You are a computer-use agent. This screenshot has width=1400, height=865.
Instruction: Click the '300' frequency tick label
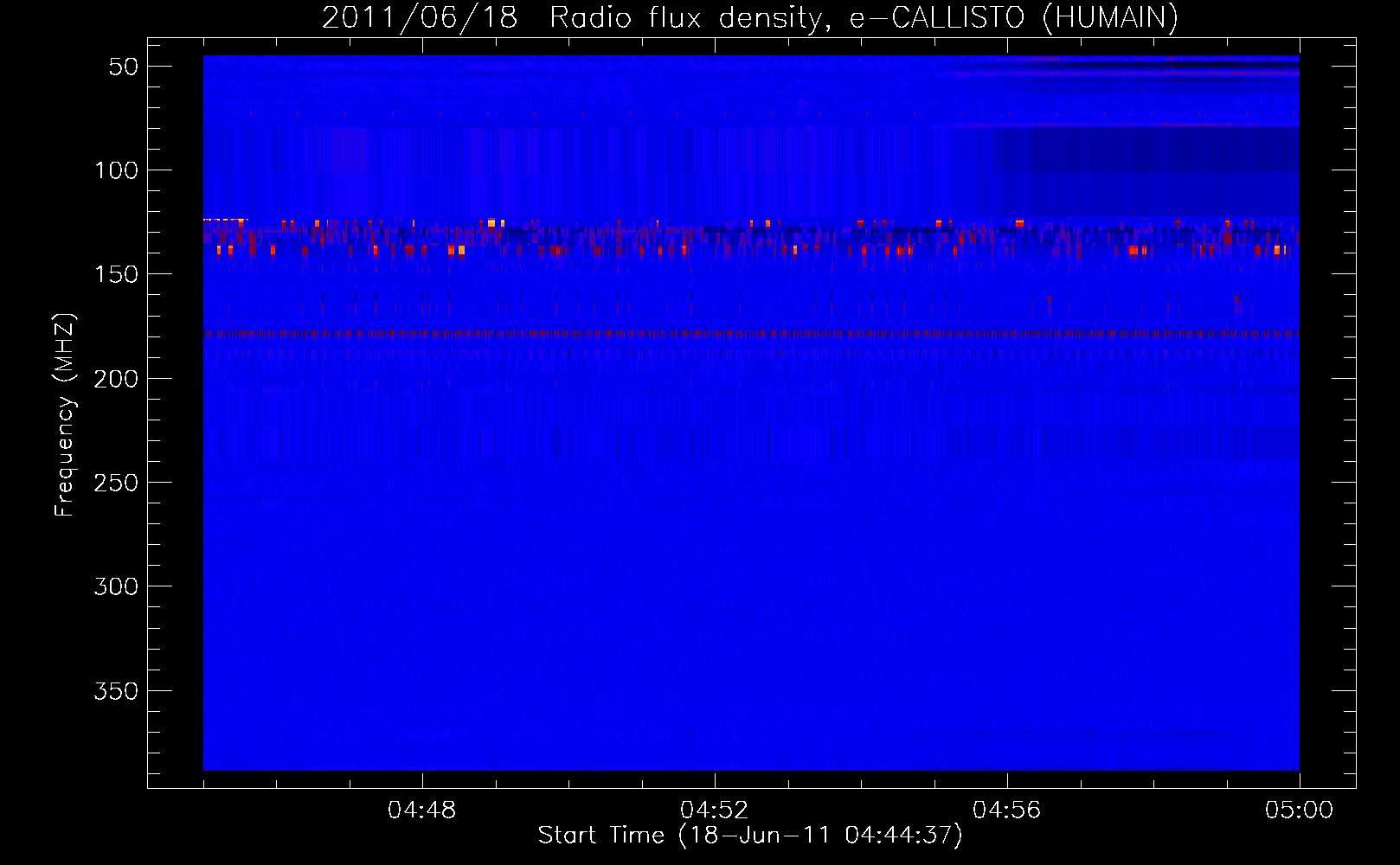pos(116,586)
